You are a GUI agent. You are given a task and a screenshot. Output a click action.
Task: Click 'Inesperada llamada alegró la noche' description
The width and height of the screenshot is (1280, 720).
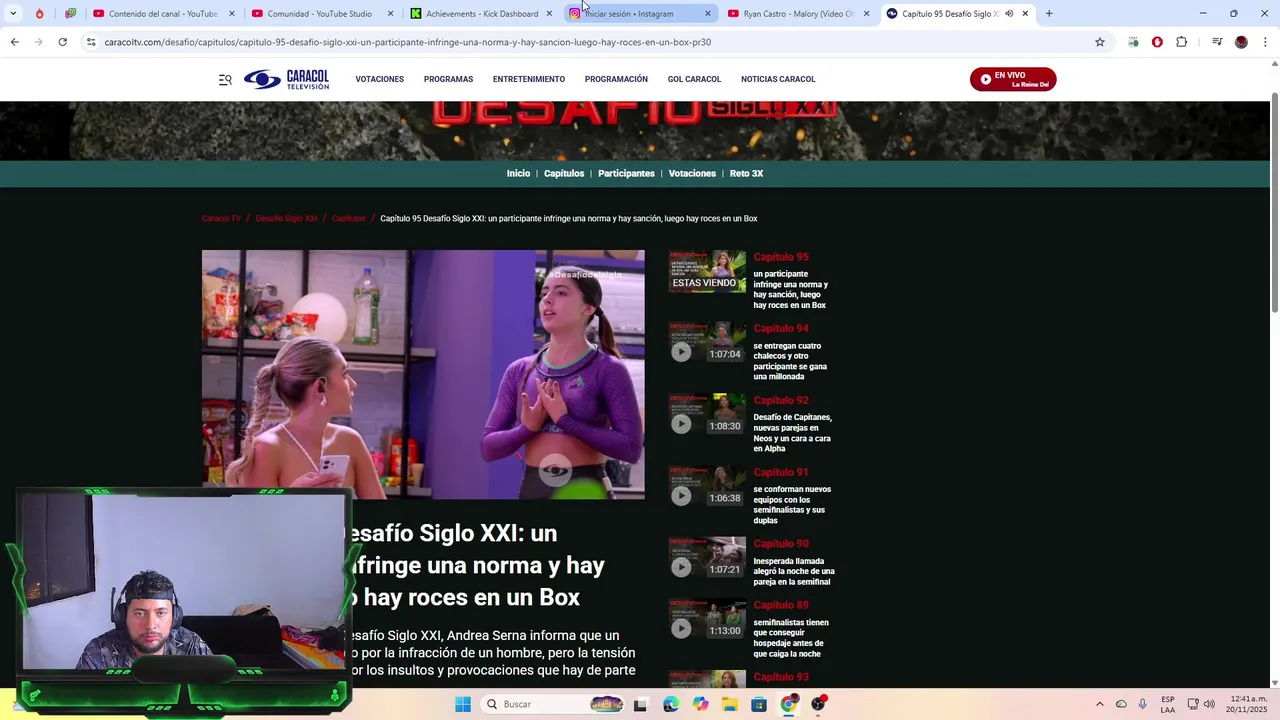(x=794, y=571)
